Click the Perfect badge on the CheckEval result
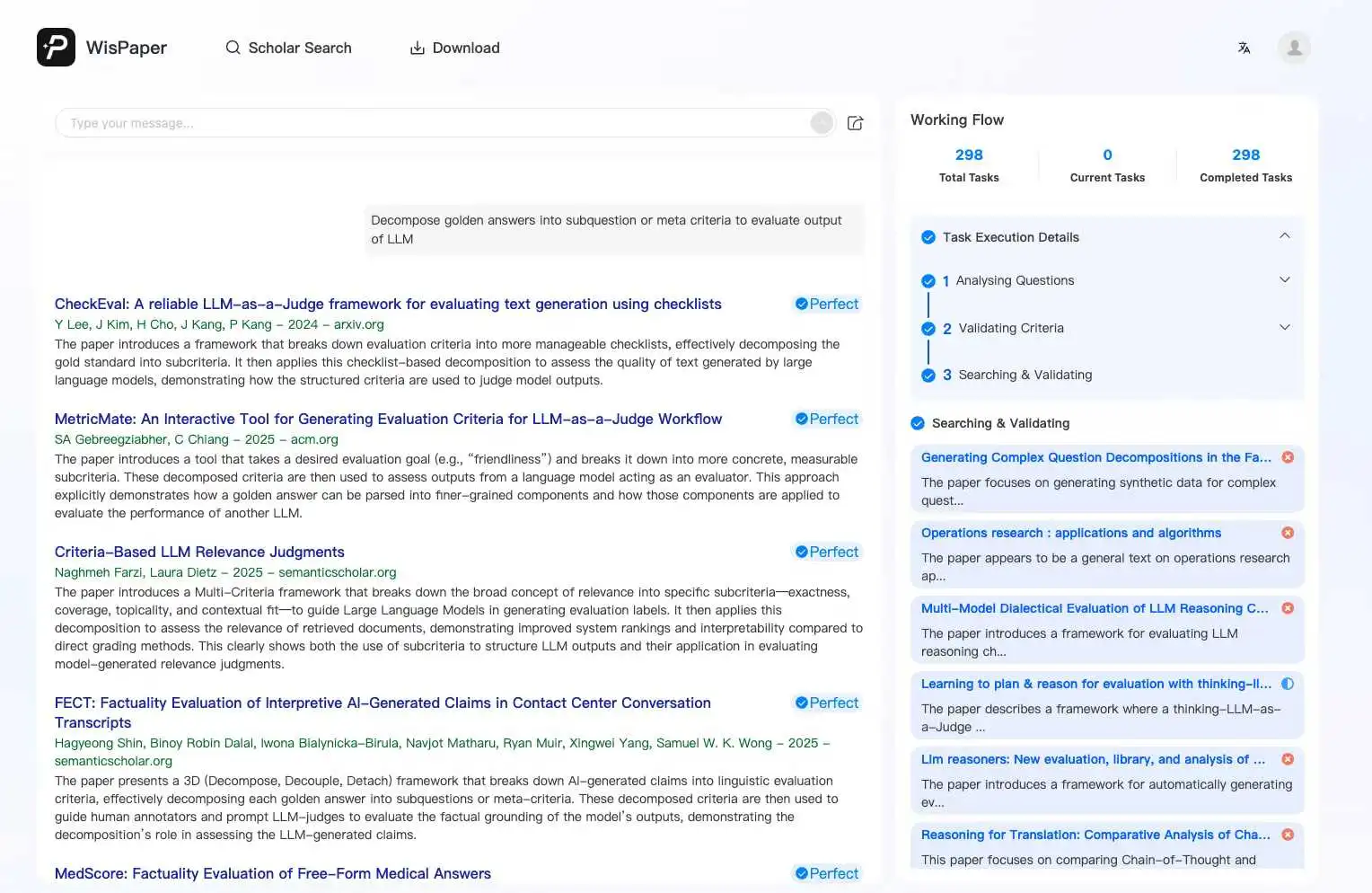Screen dimensions: 1372x893 [x=827, y=304]
